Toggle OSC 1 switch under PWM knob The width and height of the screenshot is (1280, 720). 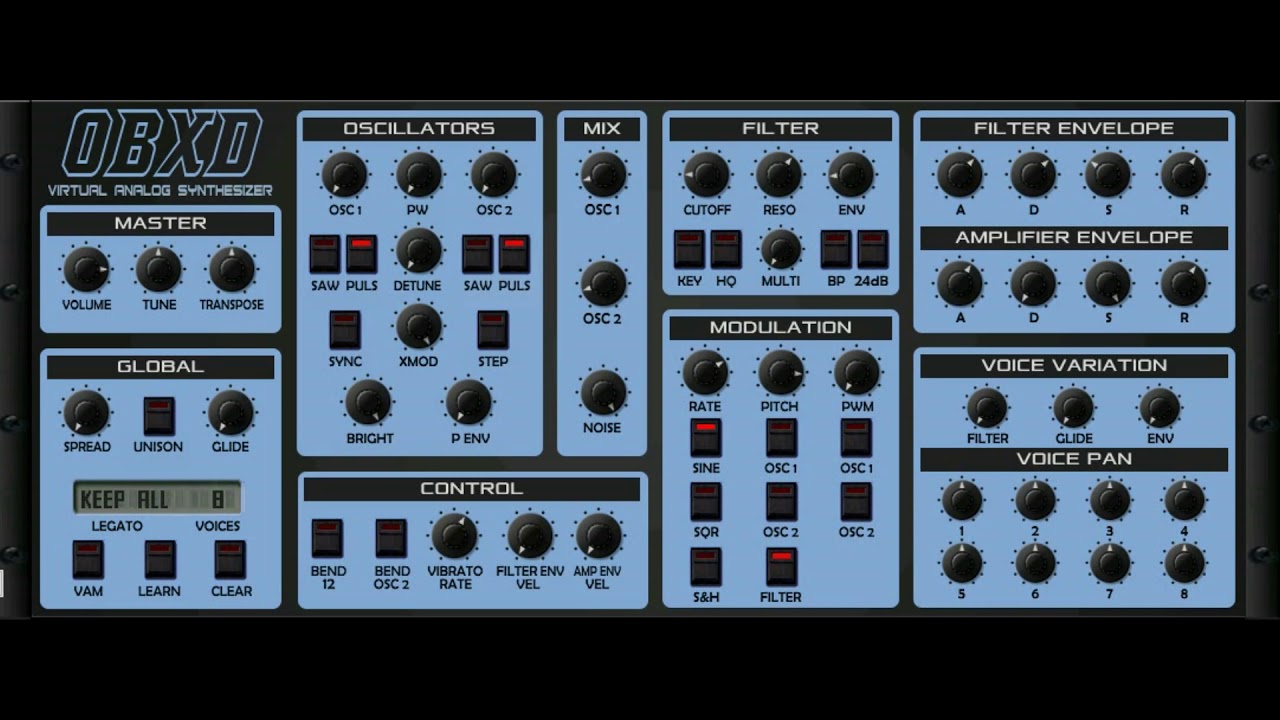click(856, 438)
